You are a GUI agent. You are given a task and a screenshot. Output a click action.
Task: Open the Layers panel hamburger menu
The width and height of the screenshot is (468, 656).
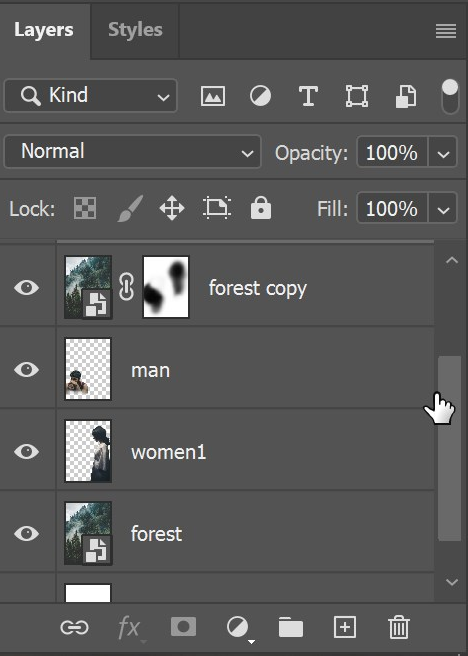pos(446,31)
